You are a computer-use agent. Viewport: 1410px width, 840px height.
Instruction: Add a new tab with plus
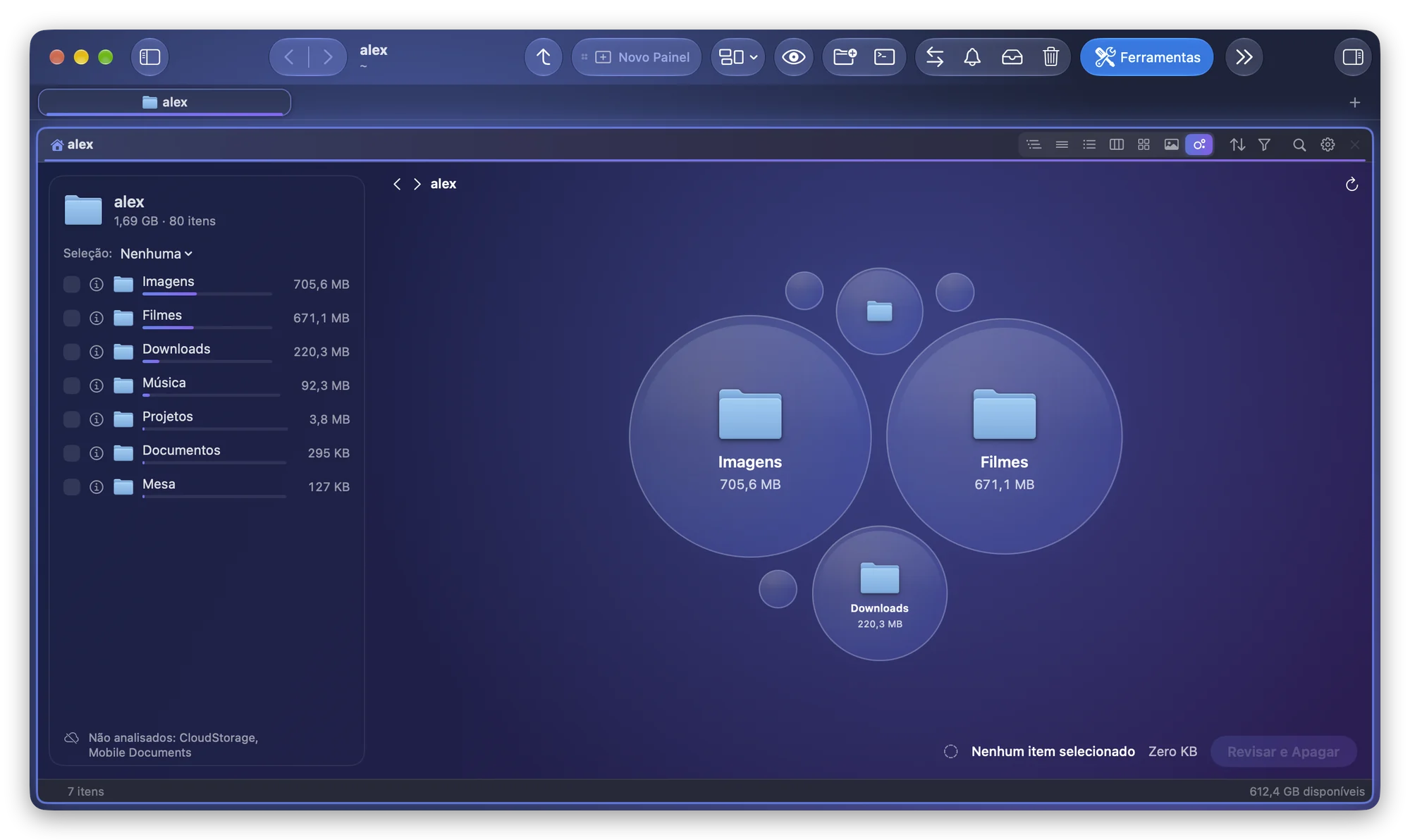1354,103
